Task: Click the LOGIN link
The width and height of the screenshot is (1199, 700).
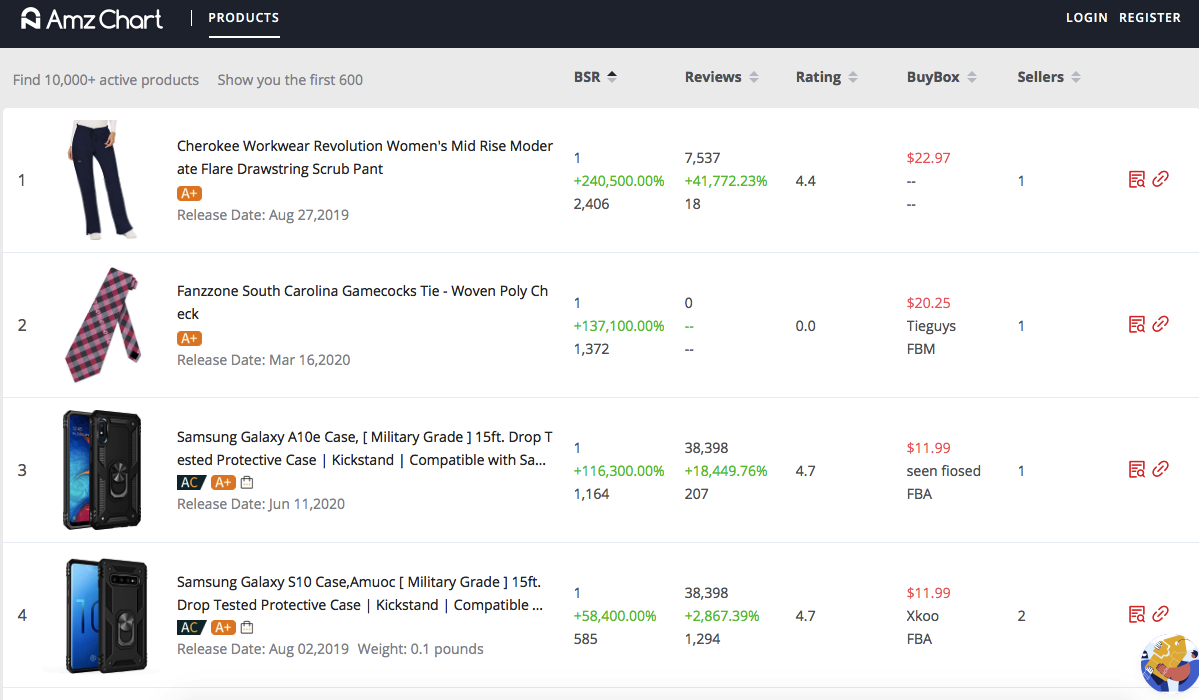Action: [x=1086, y=18]
